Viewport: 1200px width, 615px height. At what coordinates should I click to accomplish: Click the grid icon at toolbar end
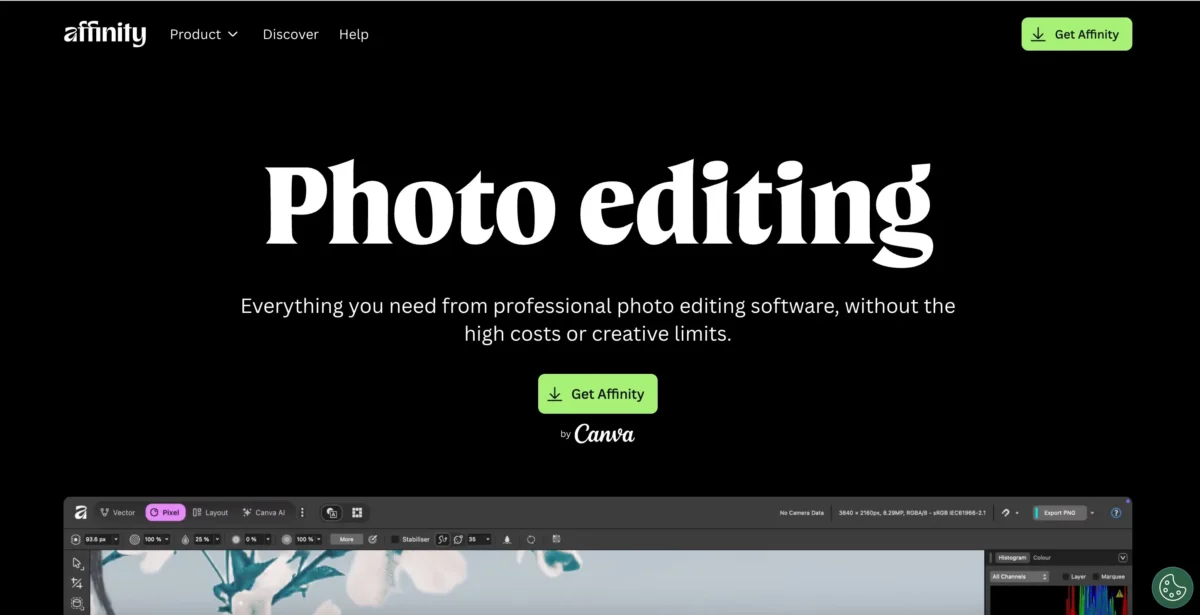[556, 538]
